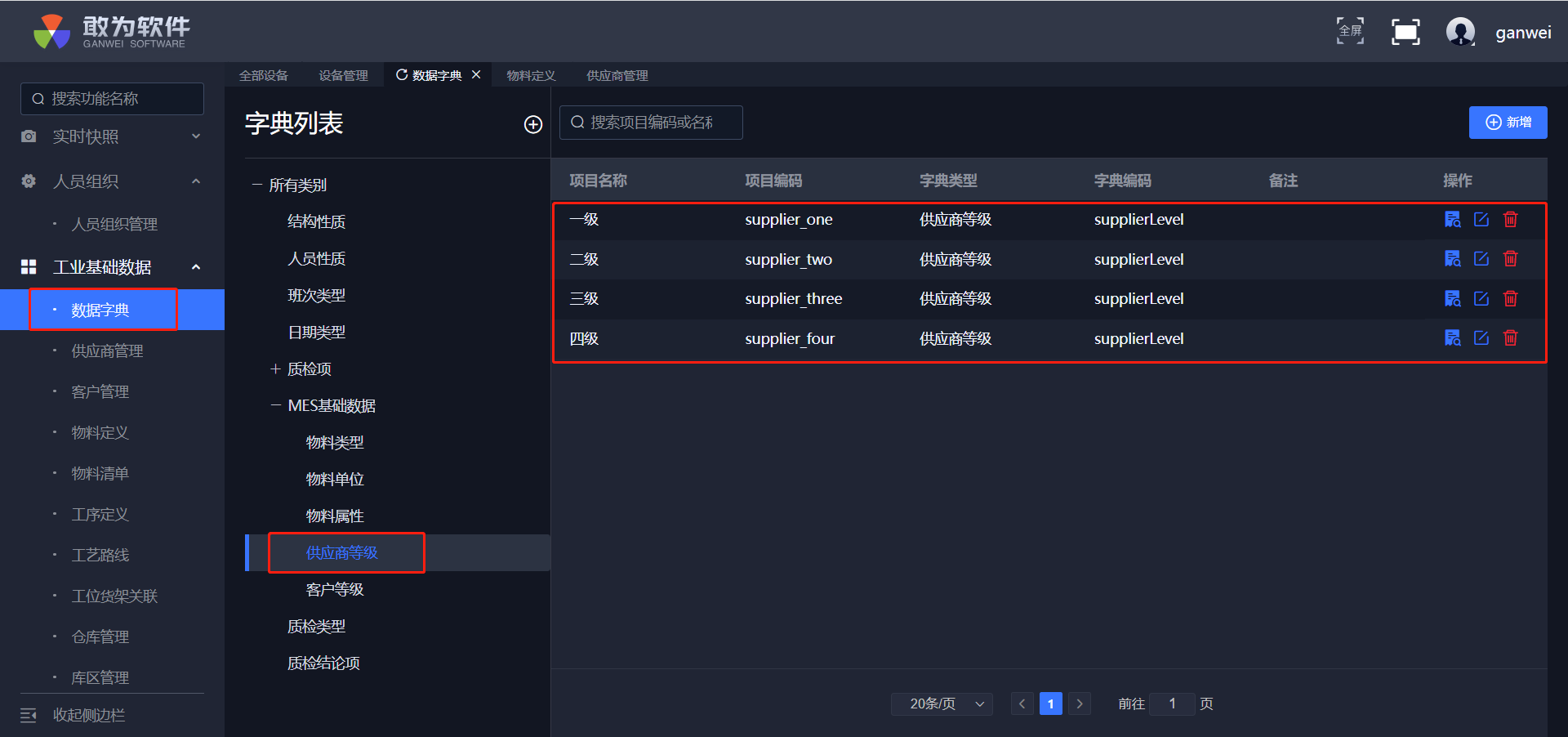The height and width of the screenshot is (737, 1568).
Task: View details of the 一级 row
Action: 1453,219
